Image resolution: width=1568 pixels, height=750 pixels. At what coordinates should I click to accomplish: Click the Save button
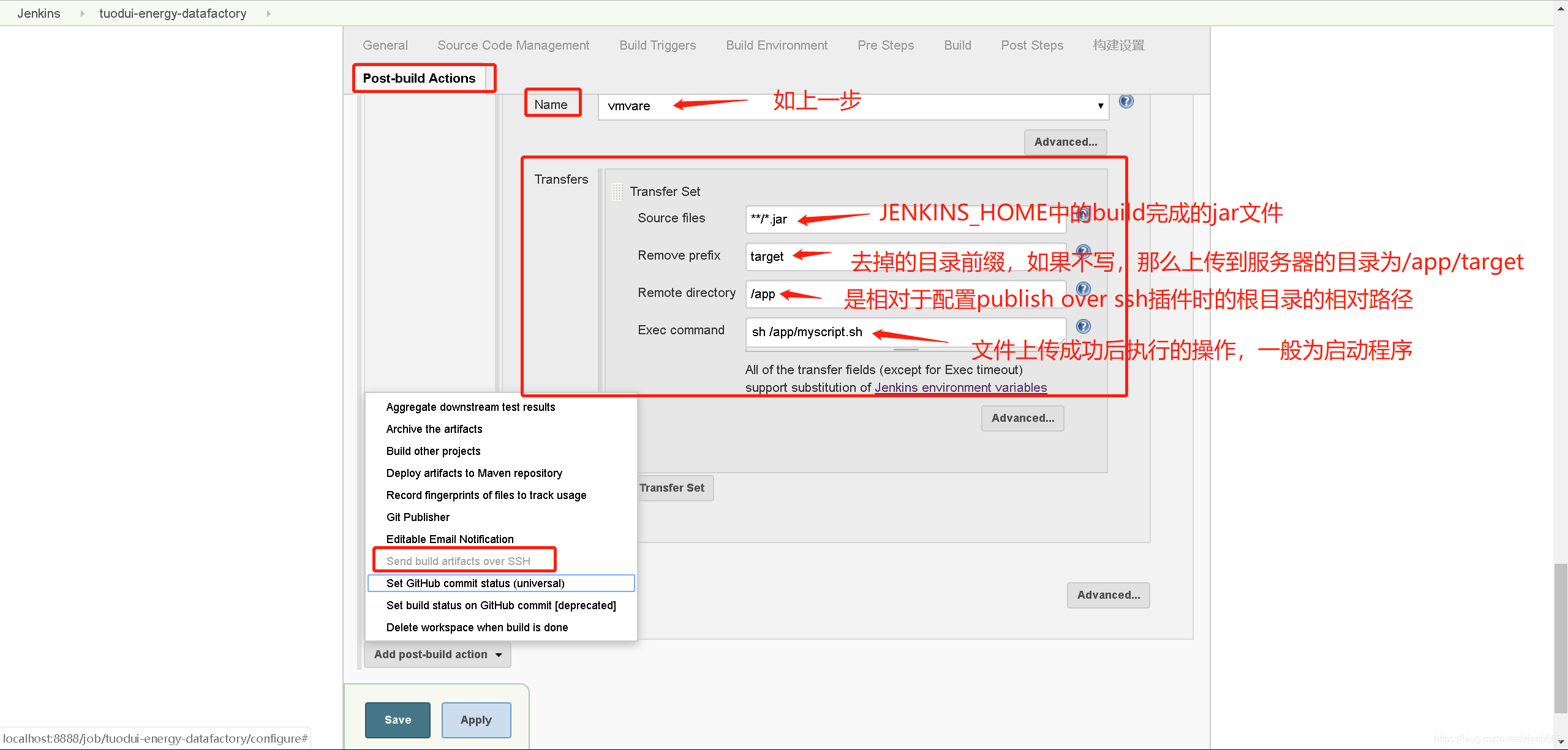click(399, 718)
